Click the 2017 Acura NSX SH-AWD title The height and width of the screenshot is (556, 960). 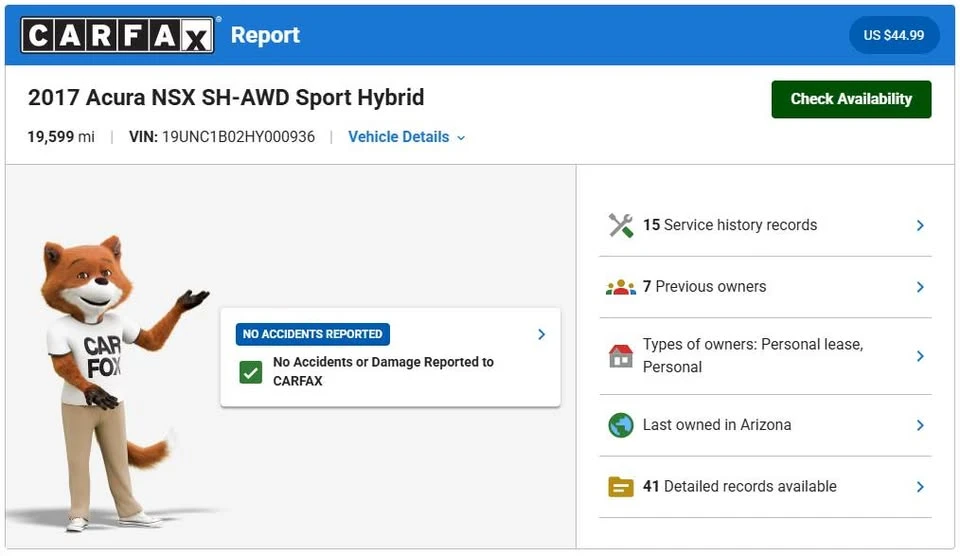(226, 98)
